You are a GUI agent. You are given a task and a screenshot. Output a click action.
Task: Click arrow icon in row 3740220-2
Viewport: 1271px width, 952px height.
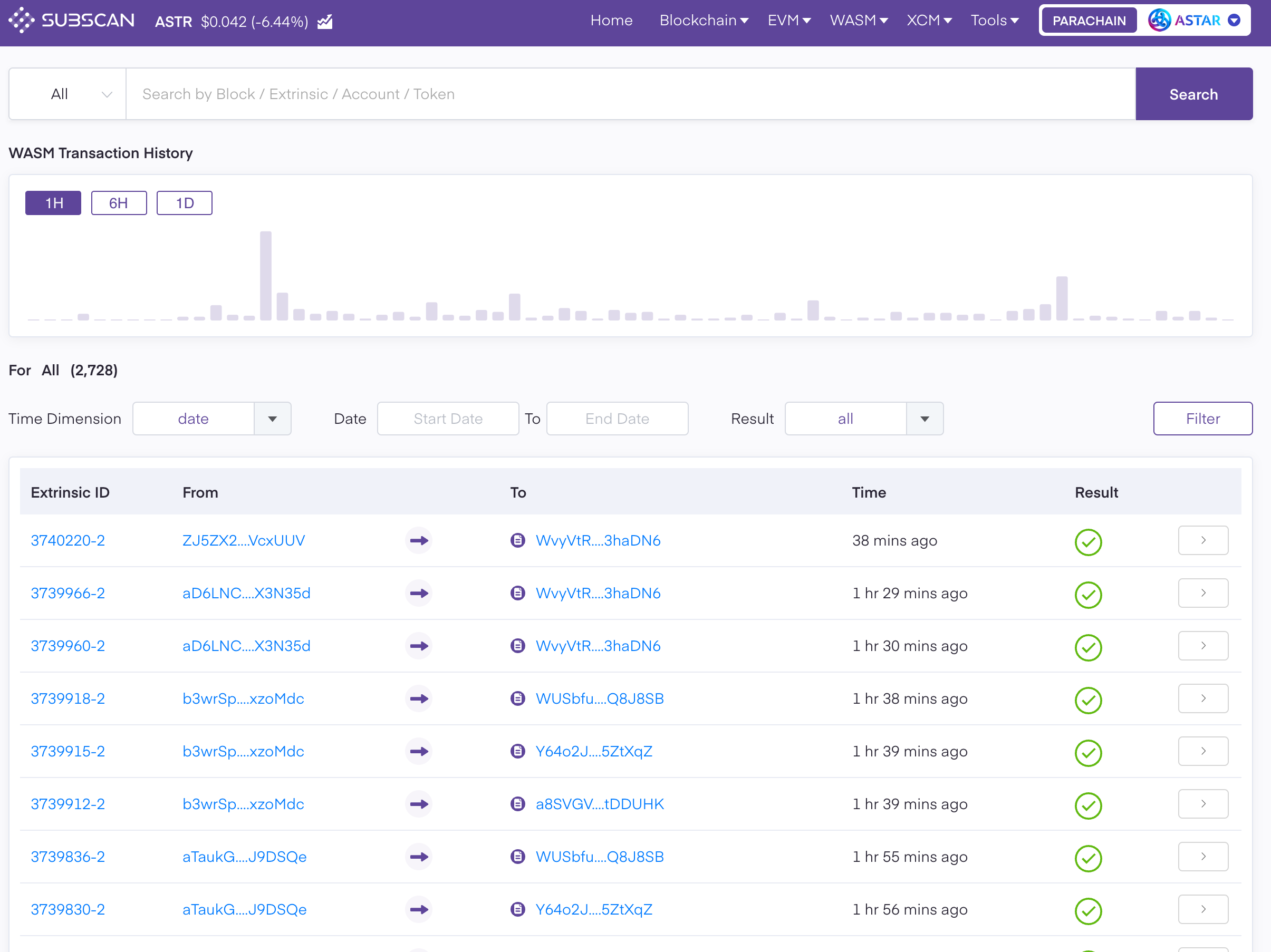pyautogui.click(x=419, y=540)
